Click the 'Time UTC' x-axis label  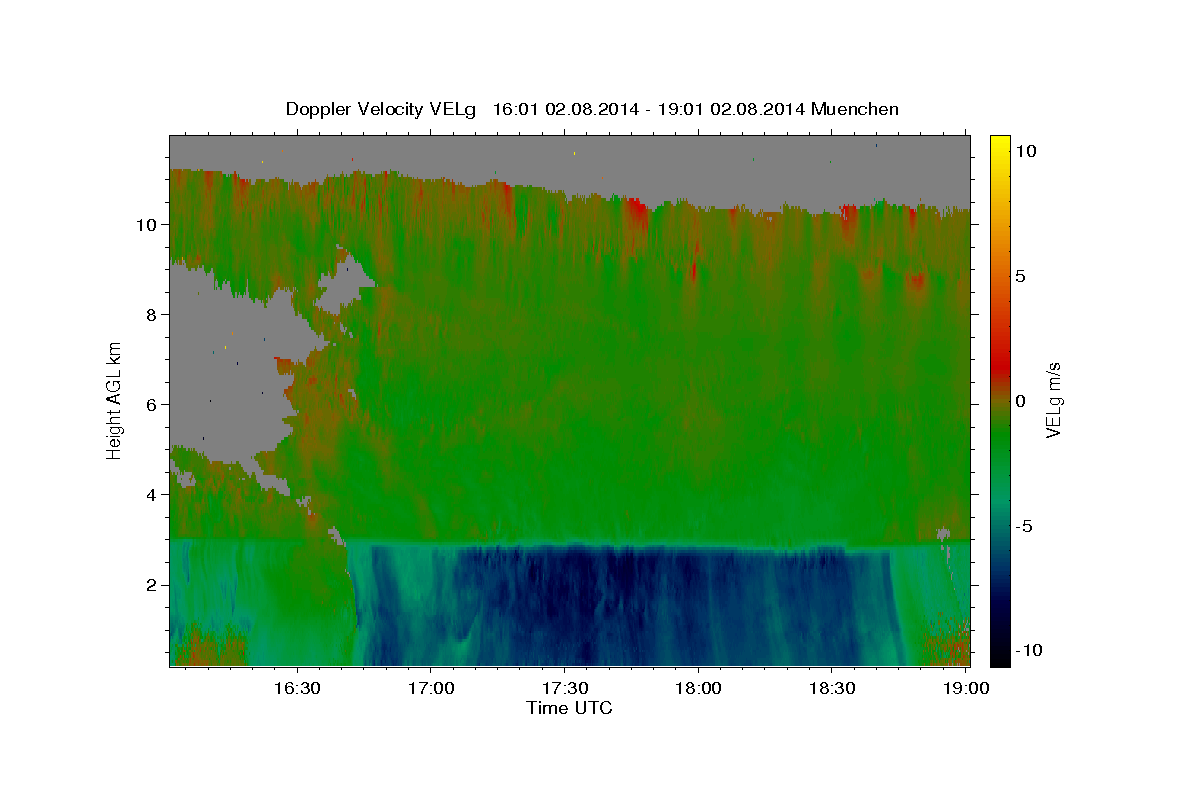click(569, 708)
